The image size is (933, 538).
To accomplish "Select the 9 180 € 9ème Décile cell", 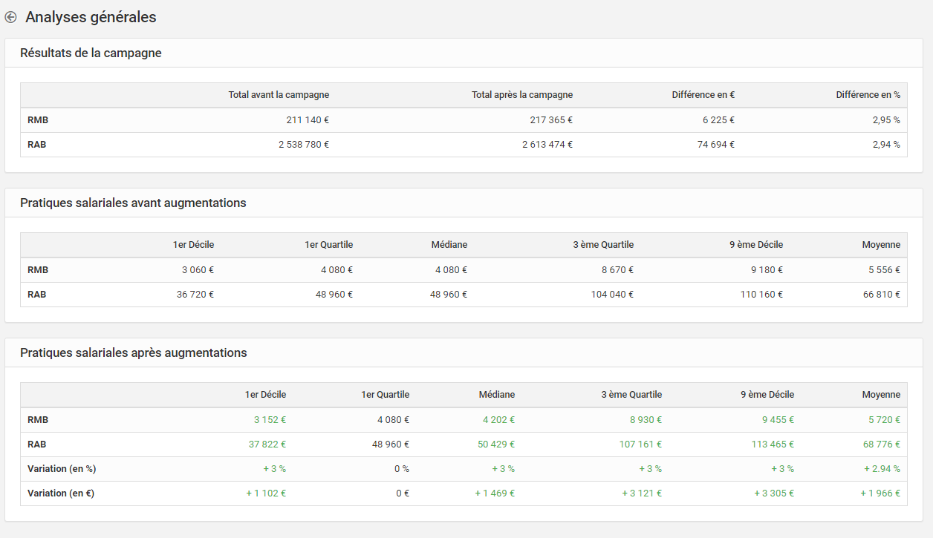I will click(766, 270).
